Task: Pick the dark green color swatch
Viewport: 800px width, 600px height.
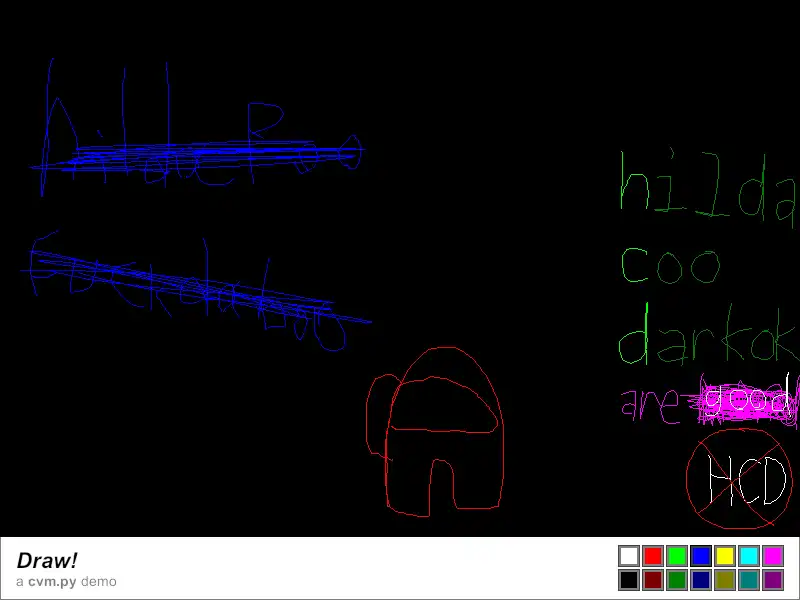Action: click(677, 580)
